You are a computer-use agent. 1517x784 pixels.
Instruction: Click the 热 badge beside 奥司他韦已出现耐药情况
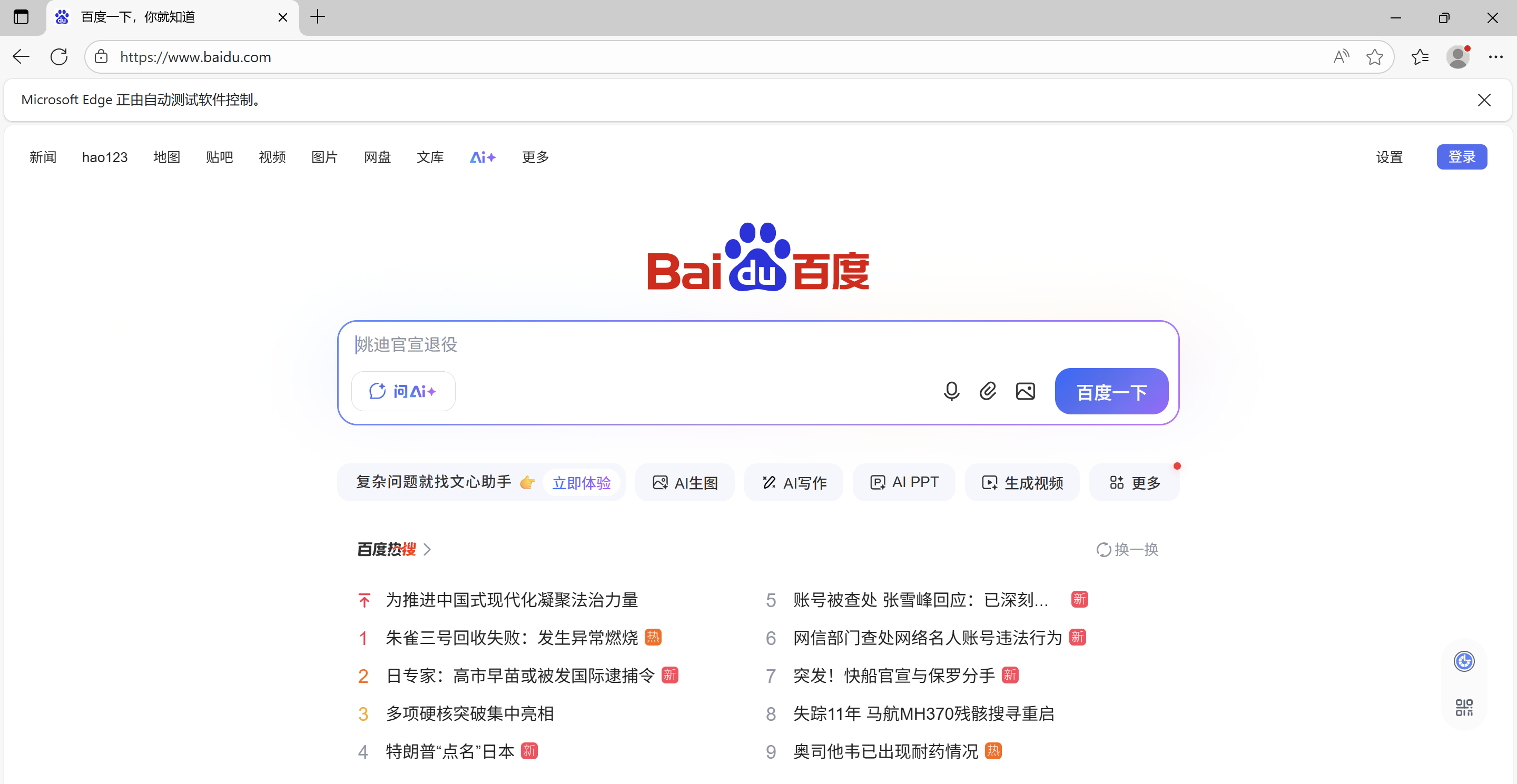[993, 751]
